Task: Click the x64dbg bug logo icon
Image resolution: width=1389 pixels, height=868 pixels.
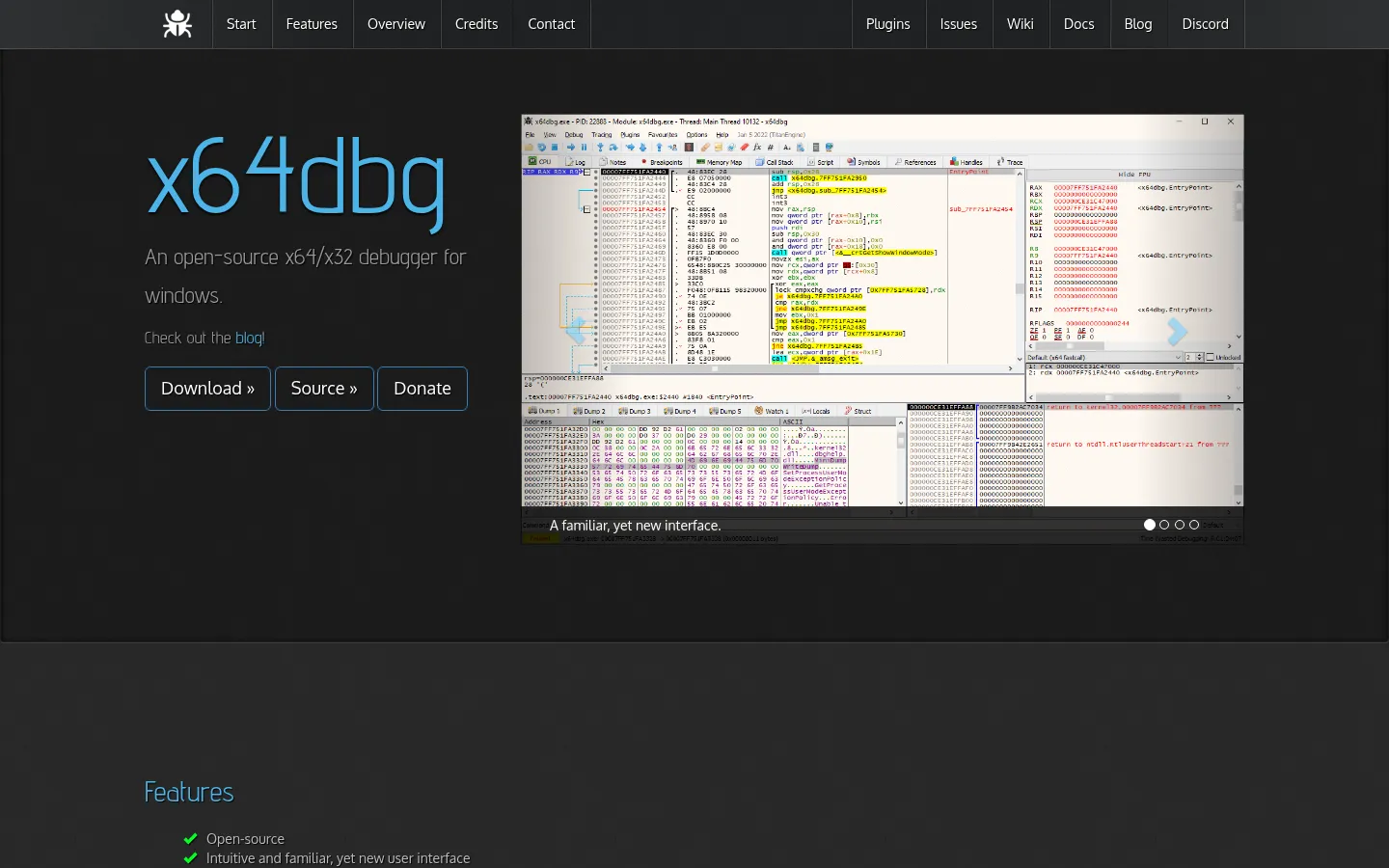Action: 177,24
